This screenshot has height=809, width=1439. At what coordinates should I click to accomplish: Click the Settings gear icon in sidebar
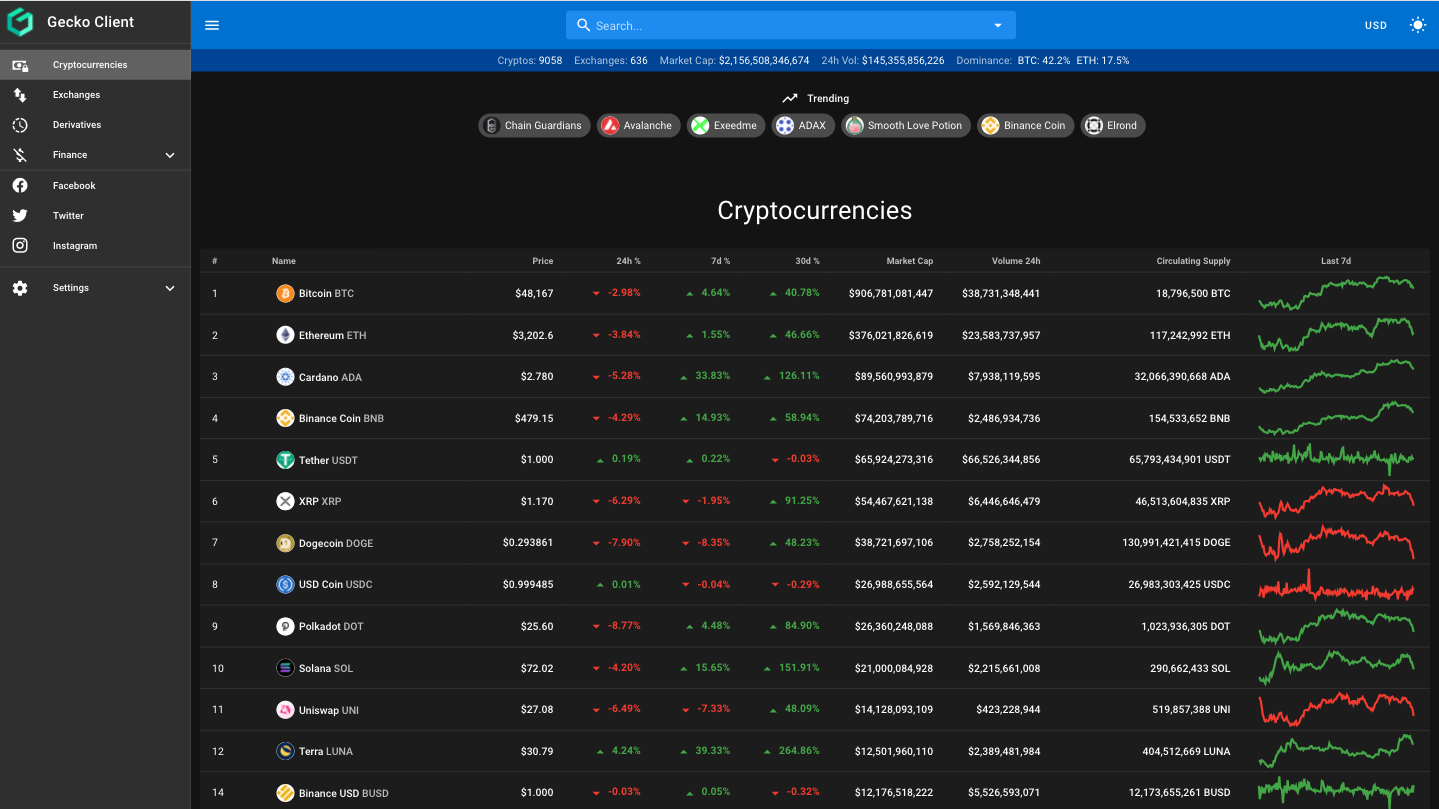(20, 288)
